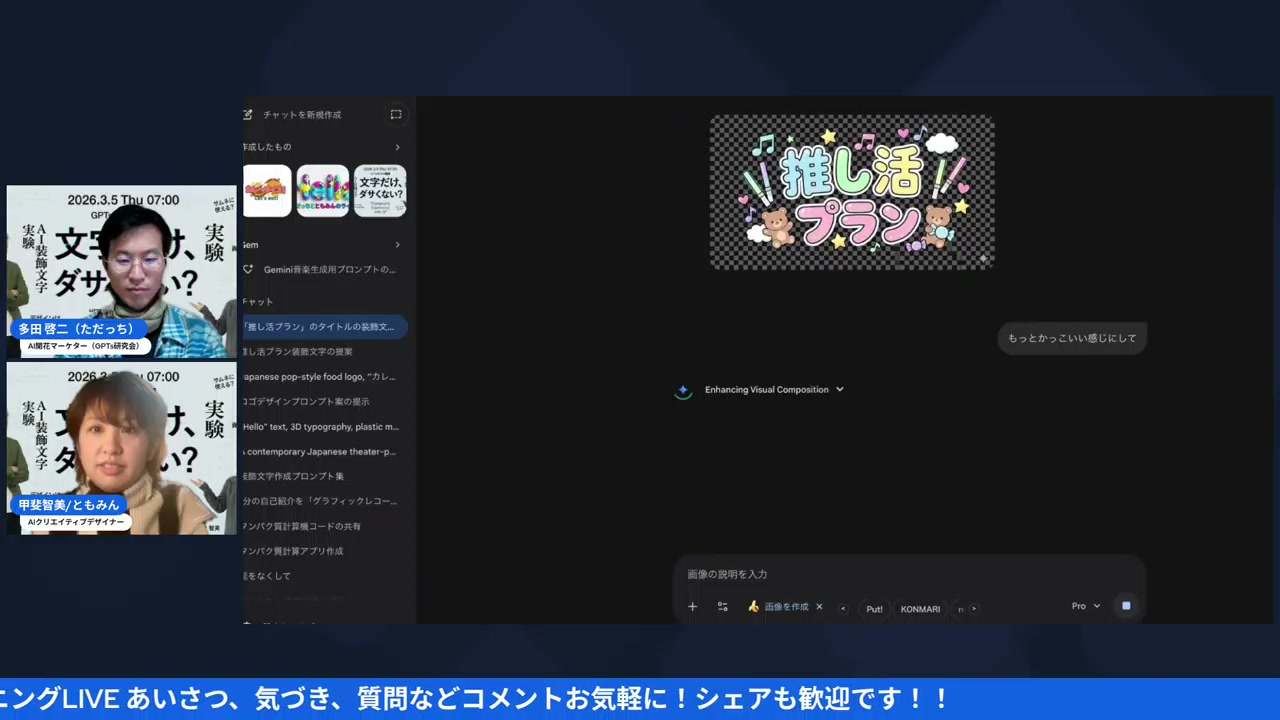The height and width of the screenshot is (720, 1280).
Task: Click the KONMARI suggestion chip
Action: (x=919, y=608)
